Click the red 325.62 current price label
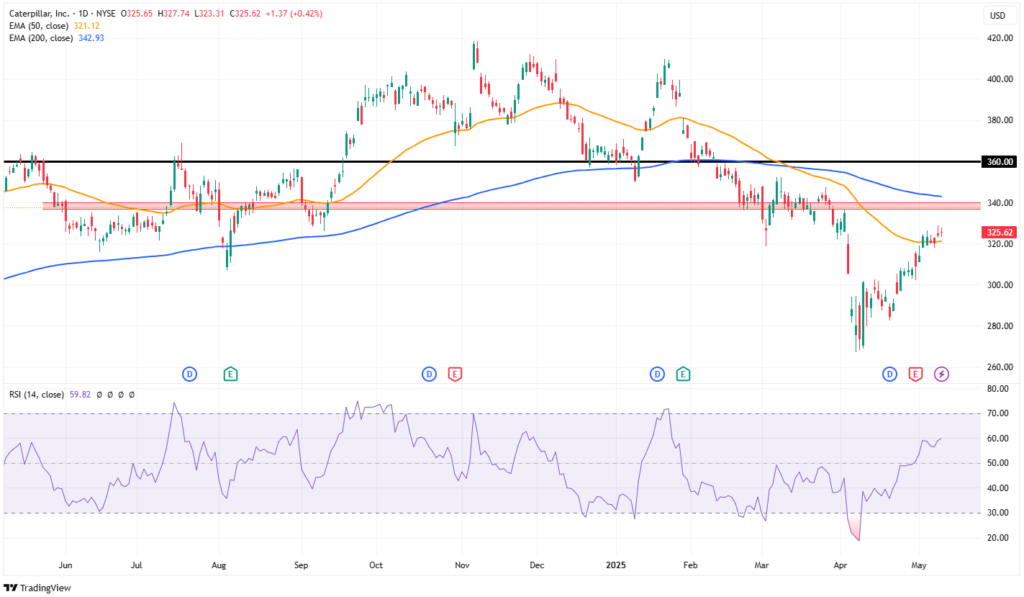 click(x=999, y=233)
